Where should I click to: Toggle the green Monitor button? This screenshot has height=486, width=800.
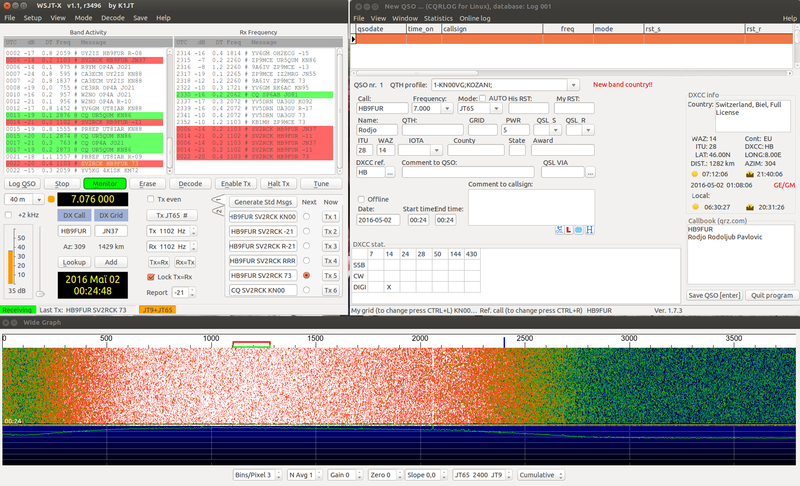tap(105, 184)
